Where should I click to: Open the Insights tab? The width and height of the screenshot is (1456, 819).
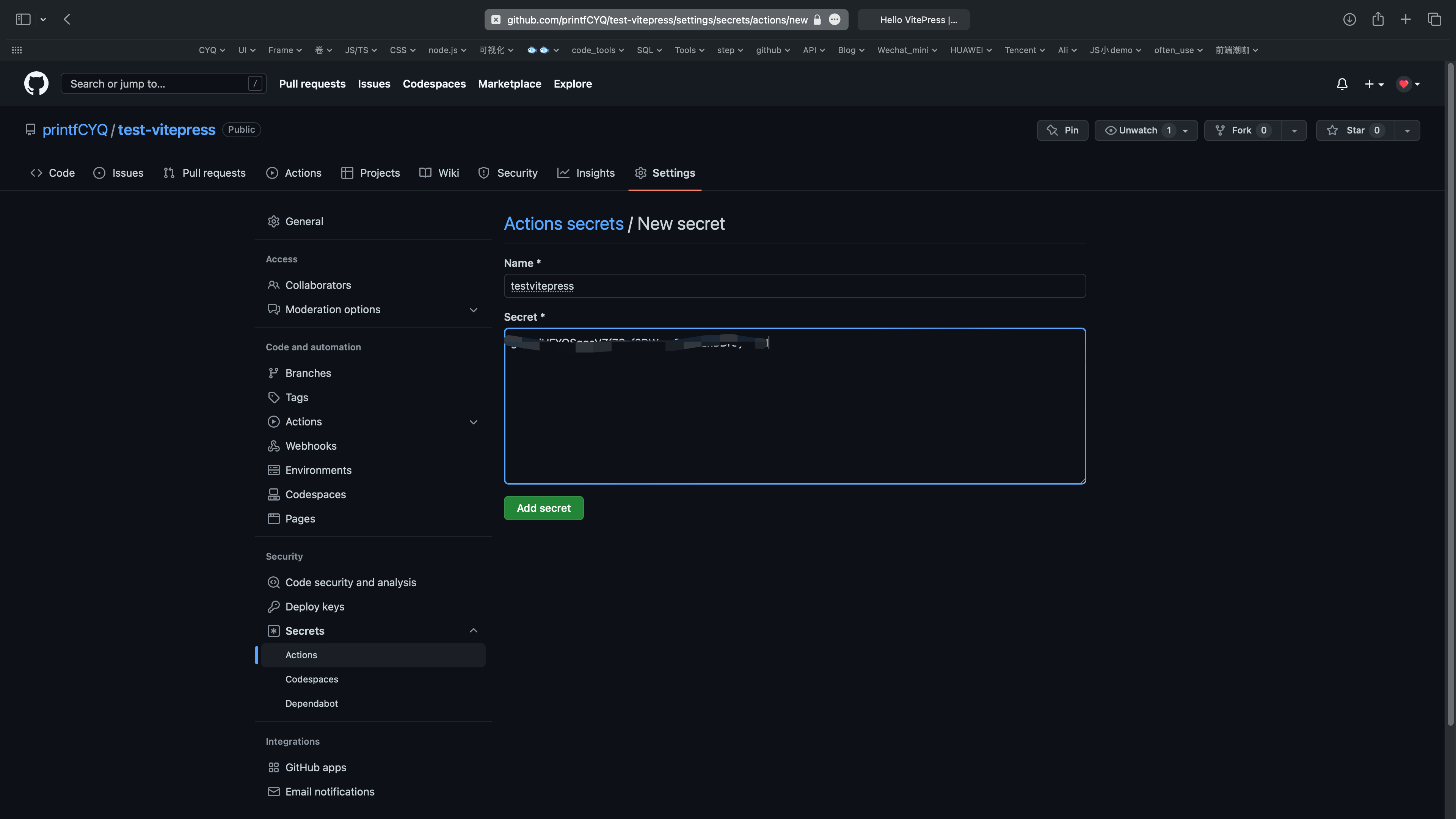click(x=586, y=173)
